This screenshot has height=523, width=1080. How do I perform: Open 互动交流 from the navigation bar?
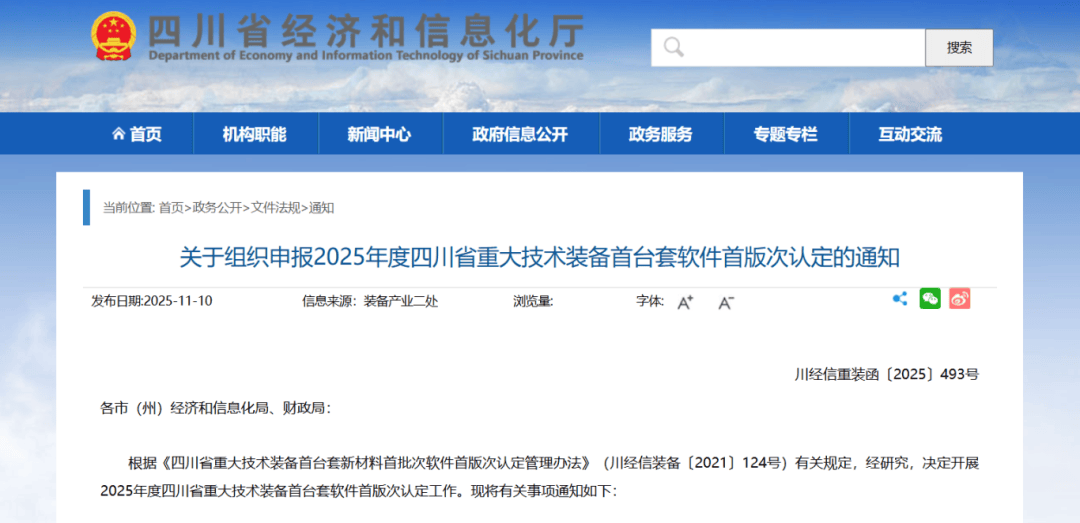(910, 134)
